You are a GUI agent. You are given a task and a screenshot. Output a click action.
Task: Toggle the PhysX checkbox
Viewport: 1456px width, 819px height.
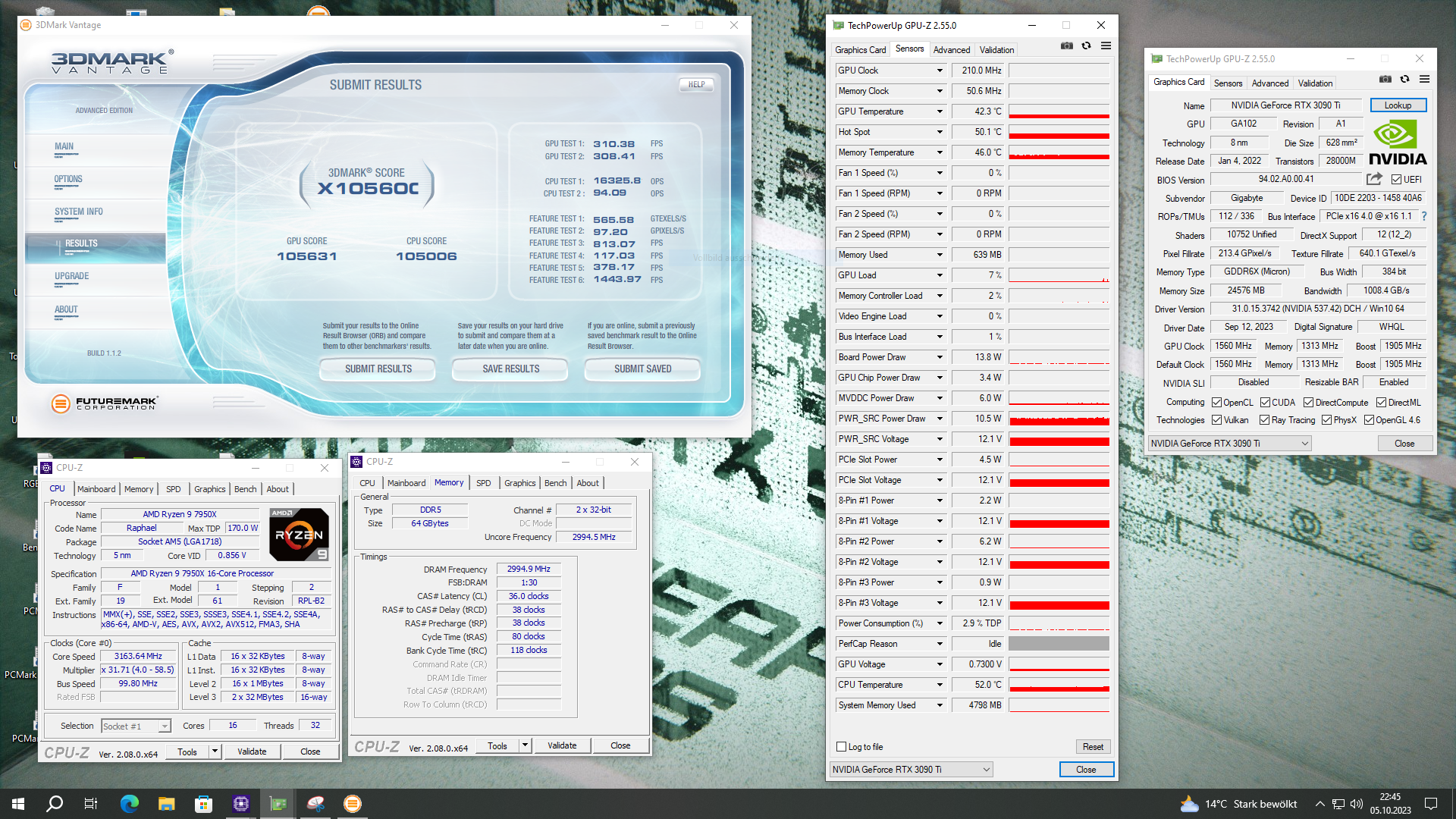click(1326, 420)
